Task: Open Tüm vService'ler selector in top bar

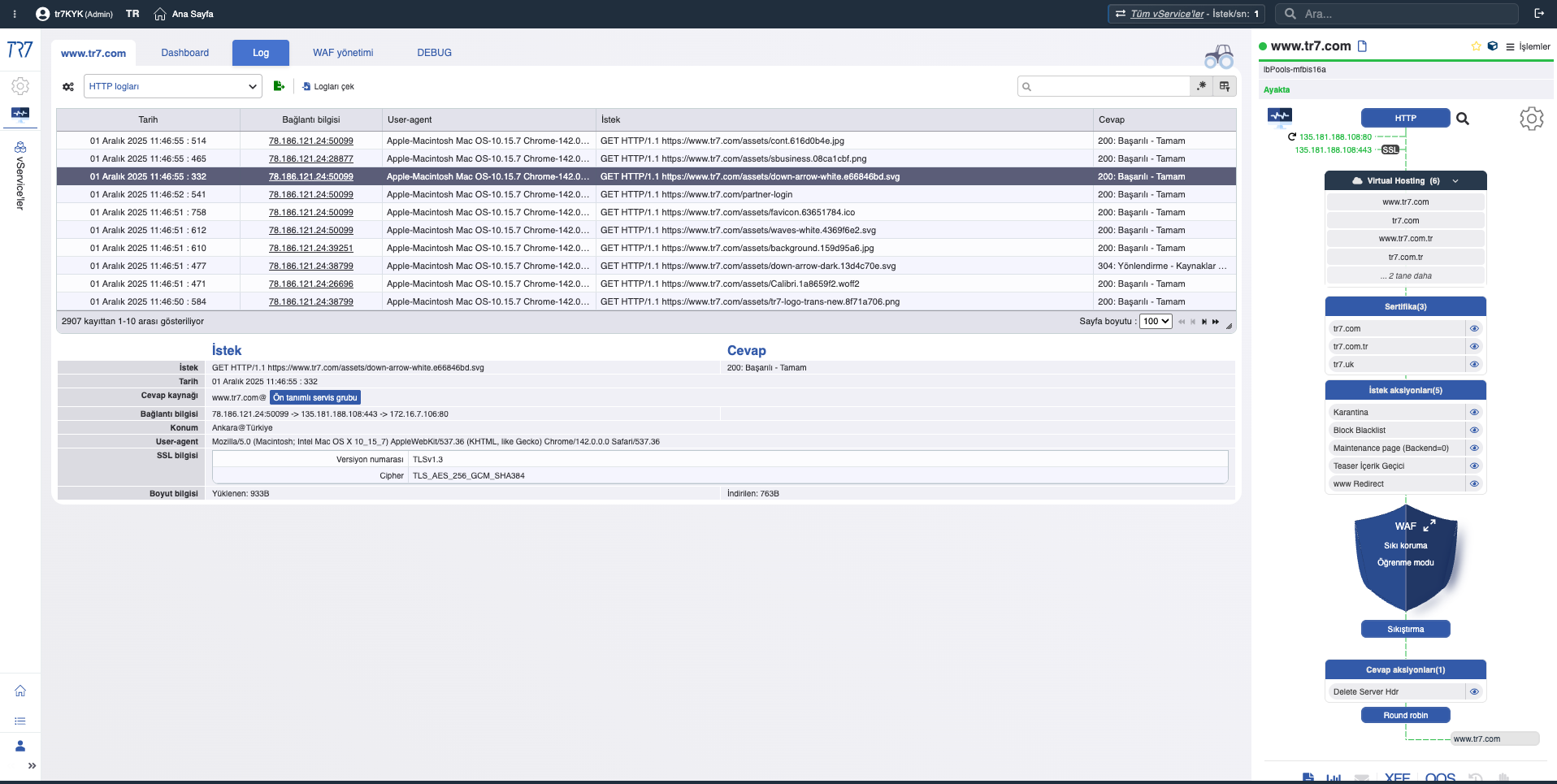Action: coord(1186,14)
